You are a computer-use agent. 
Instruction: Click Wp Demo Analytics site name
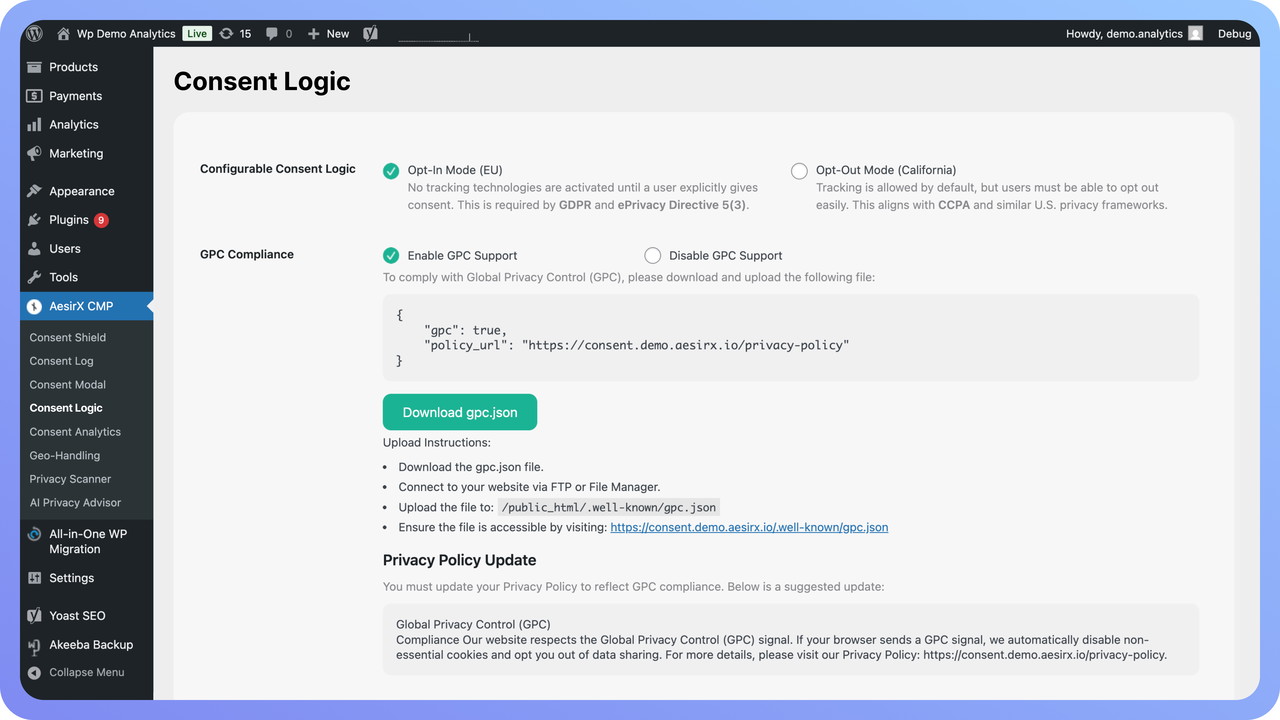(126, 33)
